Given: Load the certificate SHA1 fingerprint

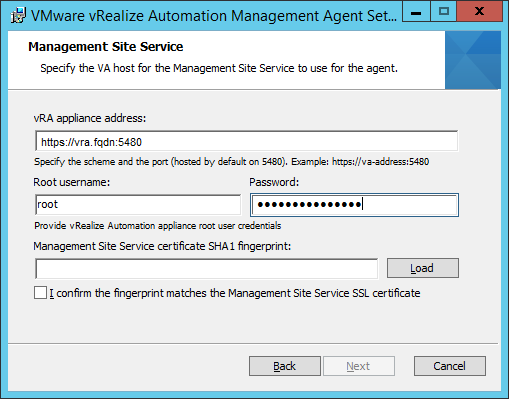Looking at the screenshot, I should coord(423,268).
